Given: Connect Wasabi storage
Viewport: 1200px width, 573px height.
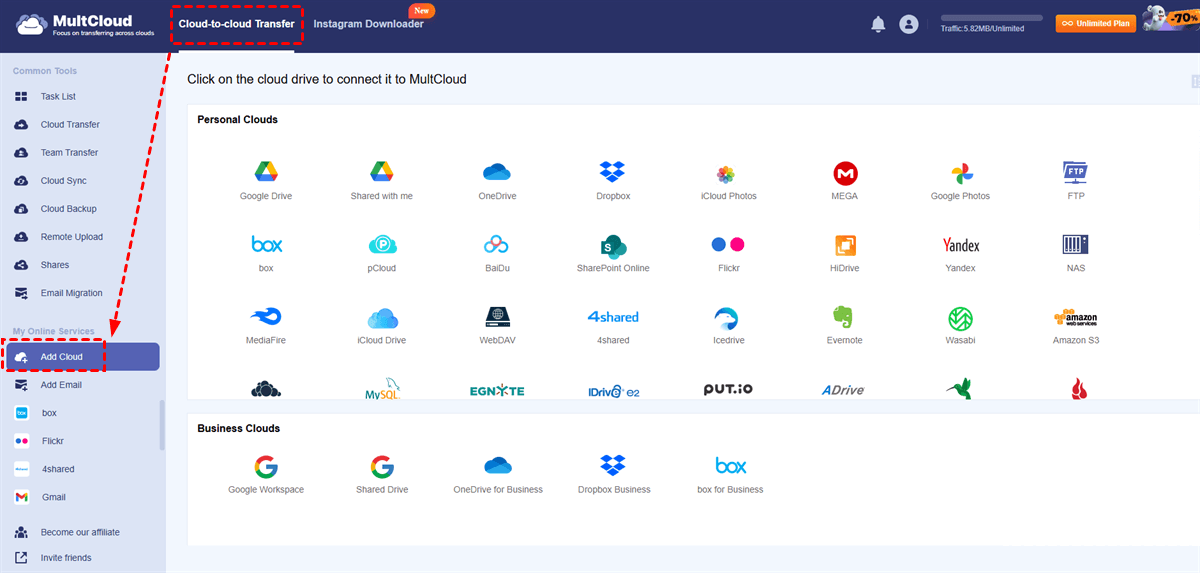Looking at the screenshot, I should (x=960, y=325).
